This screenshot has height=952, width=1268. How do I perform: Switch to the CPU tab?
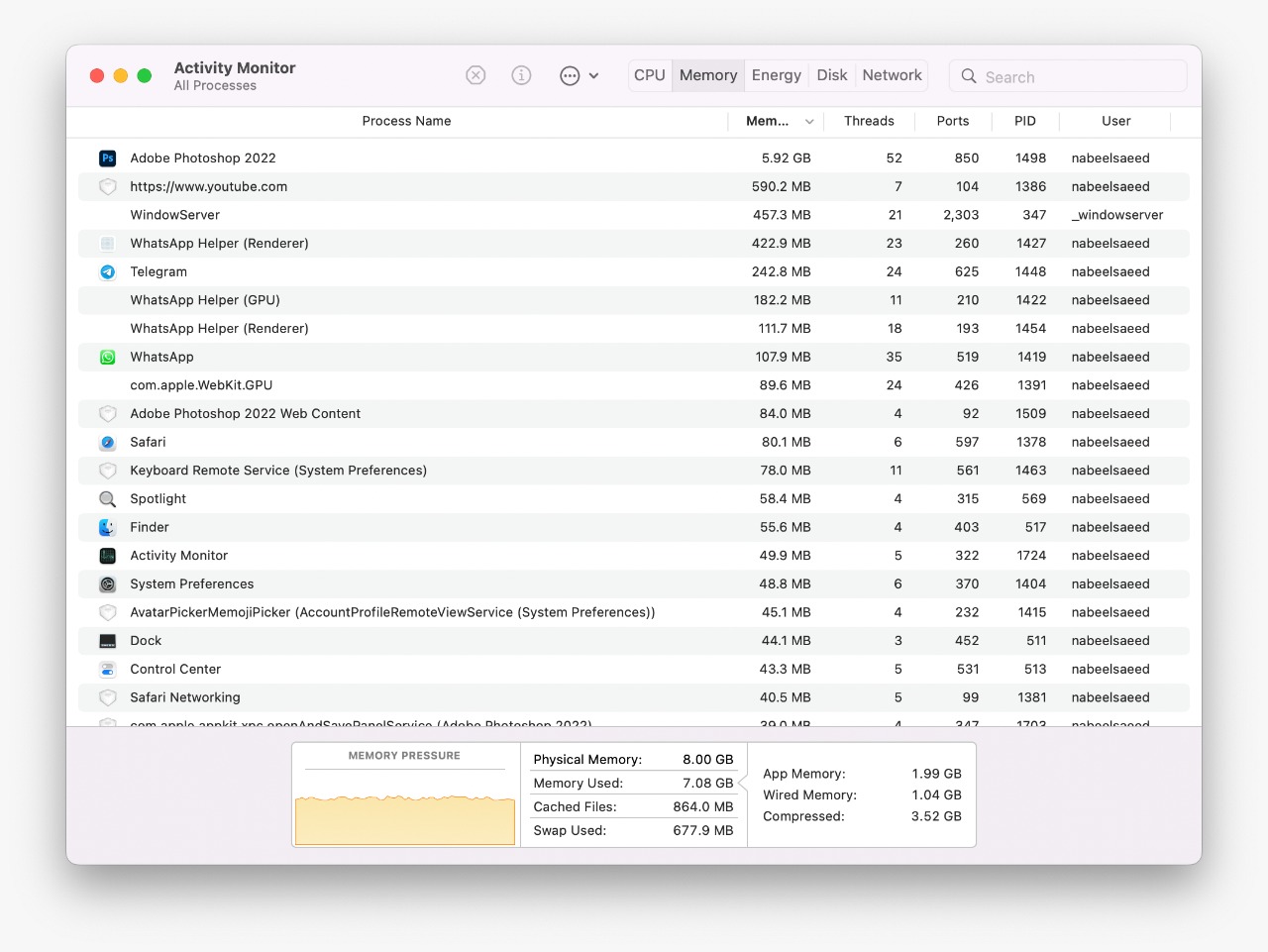point(650,75)
